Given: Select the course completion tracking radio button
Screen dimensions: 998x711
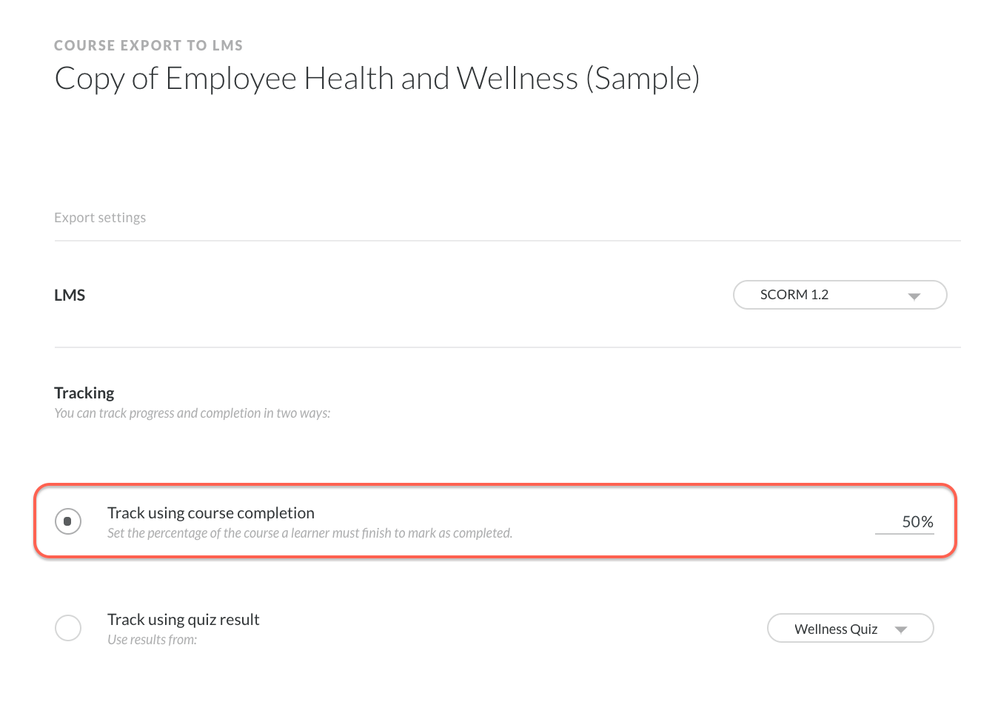Looking at the screenshot, I should tap(68, 521).
